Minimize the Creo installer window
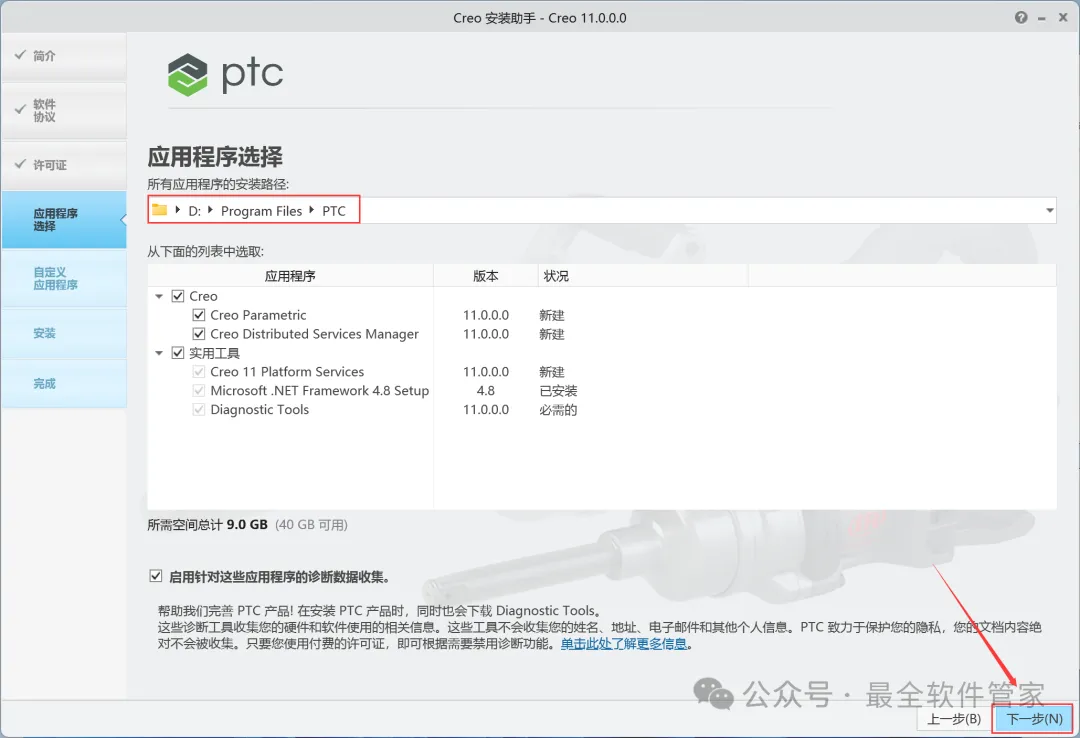The height and width of the screenshot is (738, 1080). tap(1041, 19)
